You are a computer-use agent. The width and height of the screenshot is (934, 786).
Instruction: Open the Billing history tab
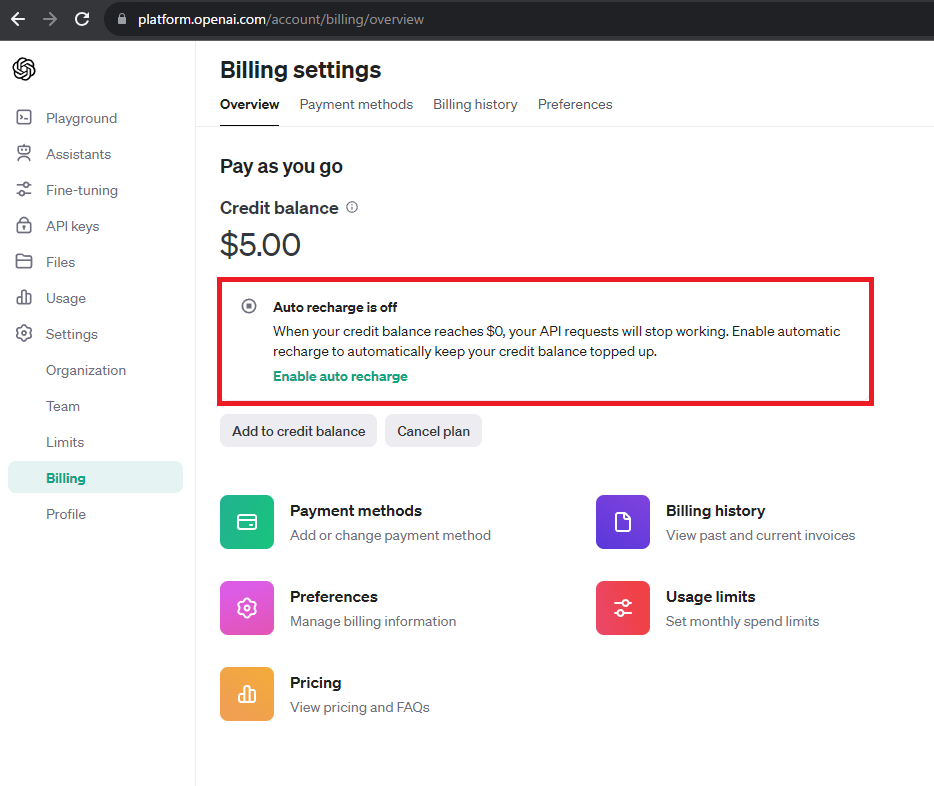(x=475, y=104)
